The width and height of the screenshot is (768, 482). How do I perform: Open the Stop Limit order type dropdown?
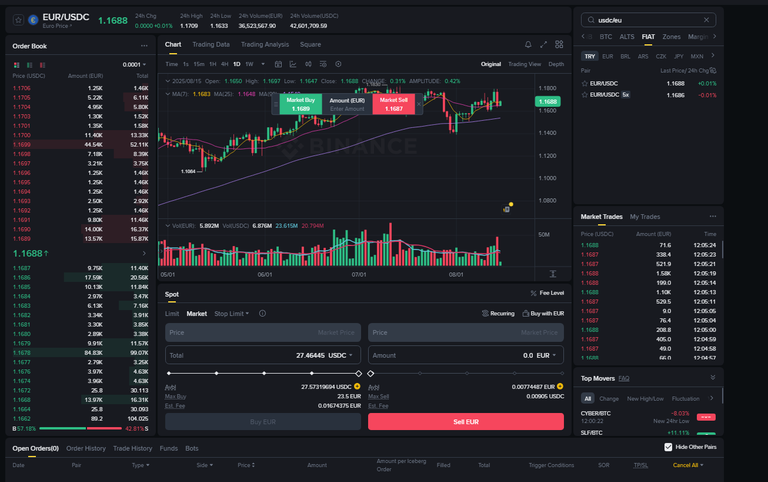point(232,313)
